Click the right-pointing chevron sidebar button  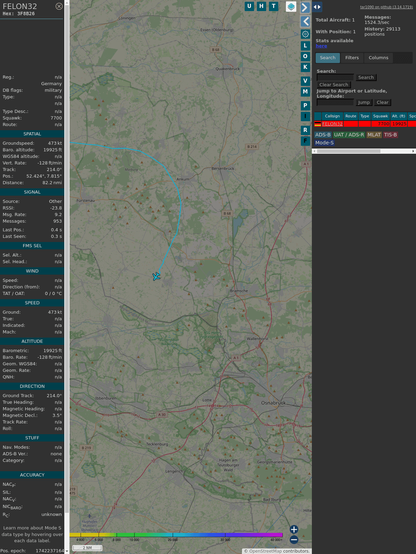pos(305,7)
